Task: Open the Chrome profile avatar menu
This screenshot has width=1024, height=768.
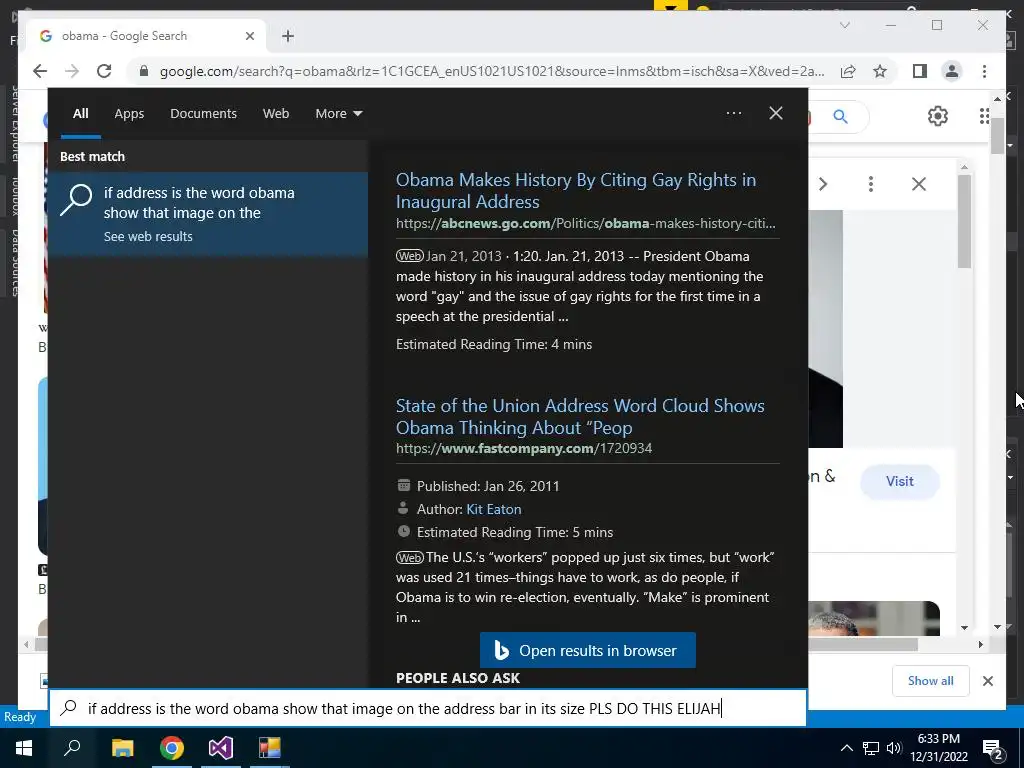Action: click(x=952, y=71)
